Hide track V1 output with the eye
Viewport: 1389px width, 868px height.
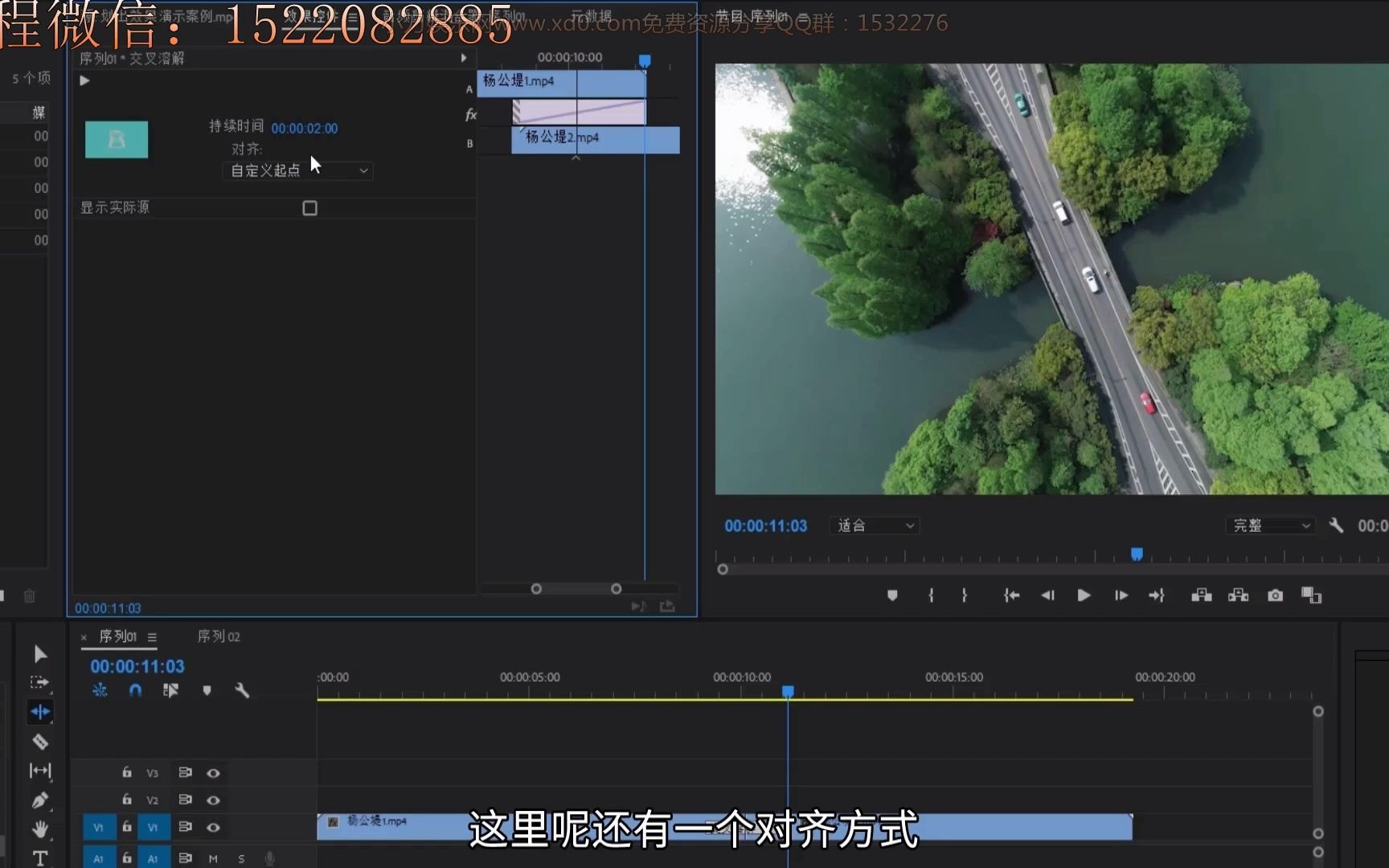[213, 827]
